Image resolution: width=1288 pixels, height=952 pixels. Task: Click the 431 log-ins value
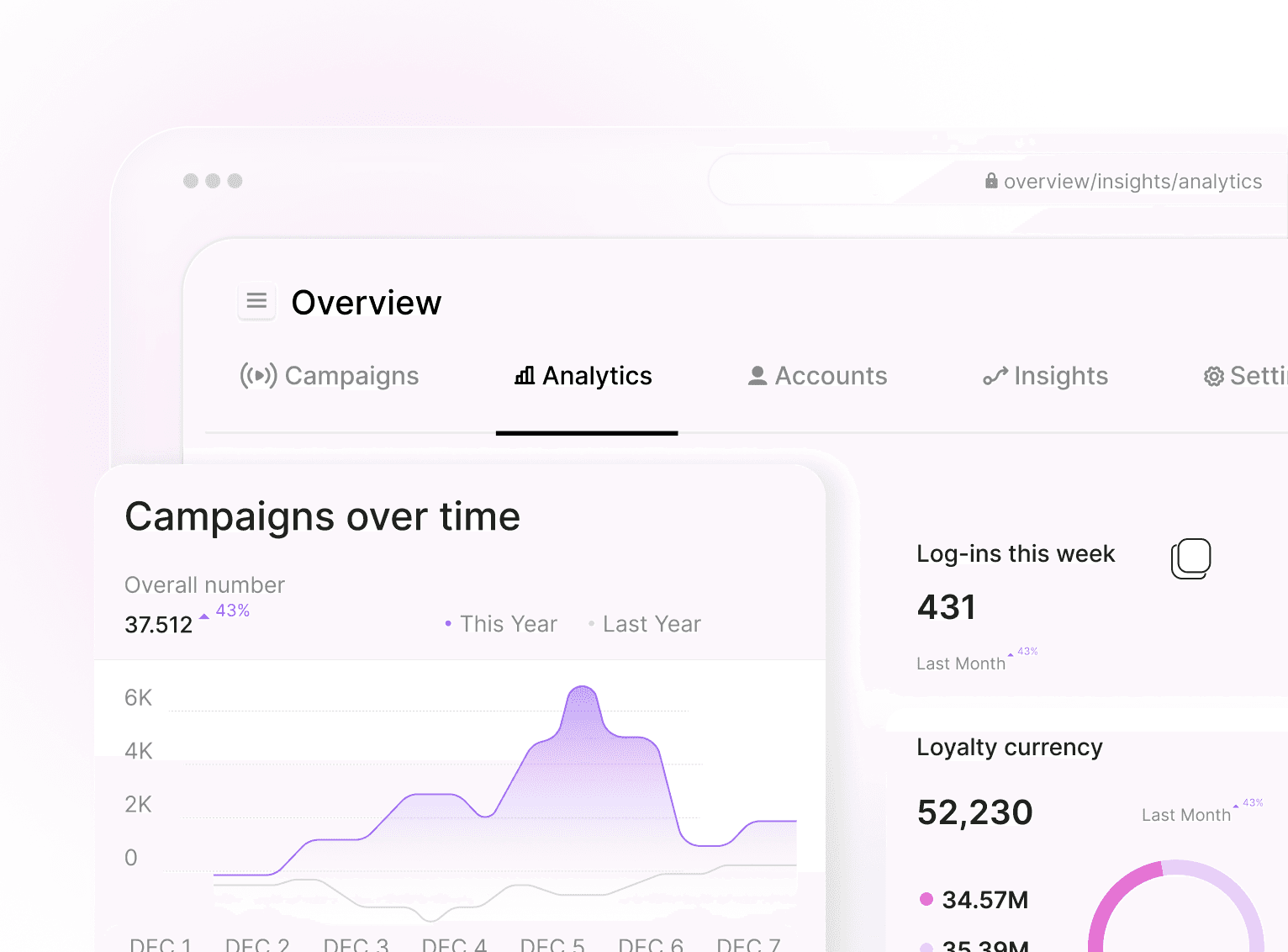click(x=947, y=607)
